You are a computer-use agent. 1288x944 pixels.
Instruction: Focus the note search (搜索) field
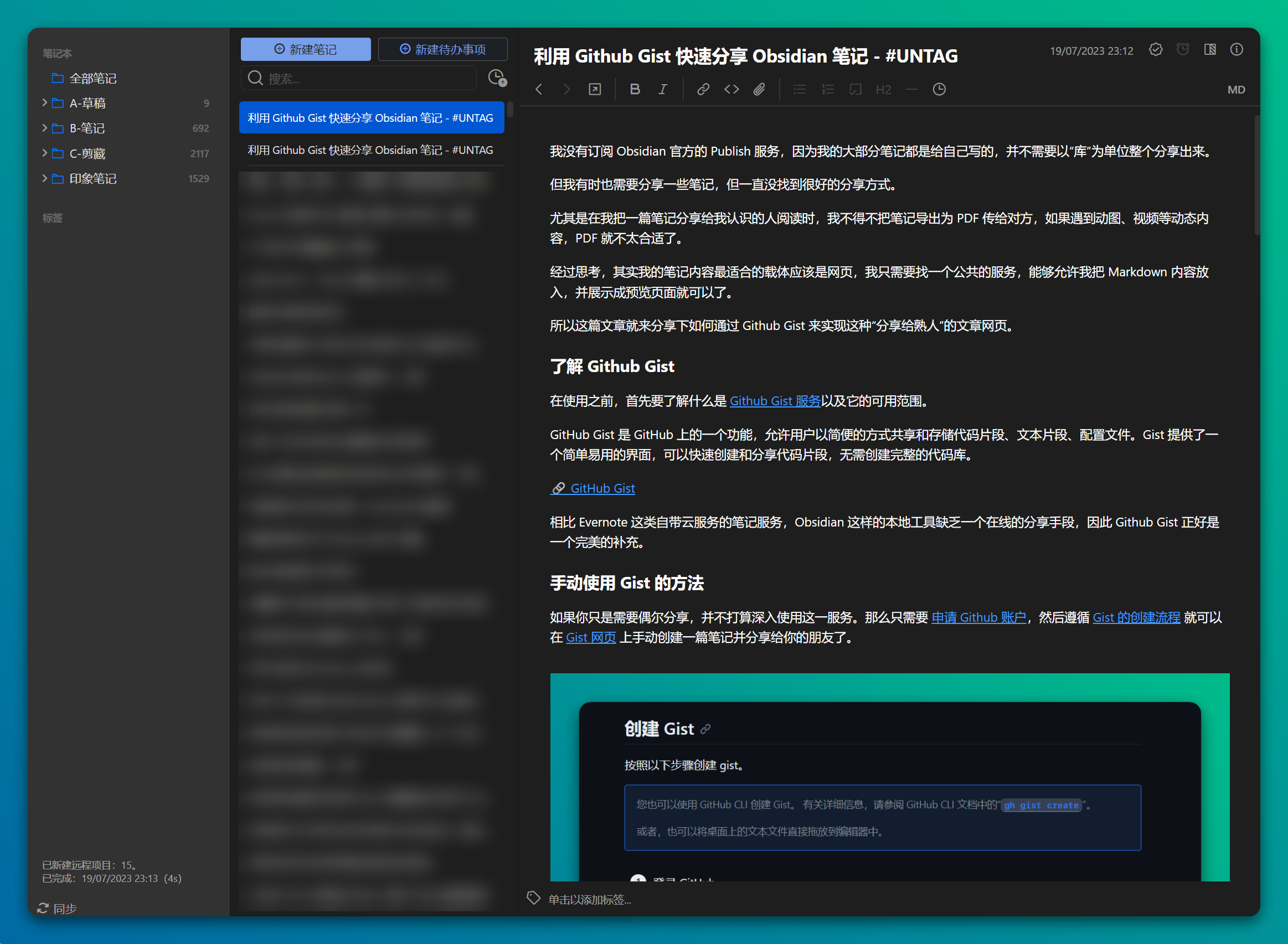[358, 78]
